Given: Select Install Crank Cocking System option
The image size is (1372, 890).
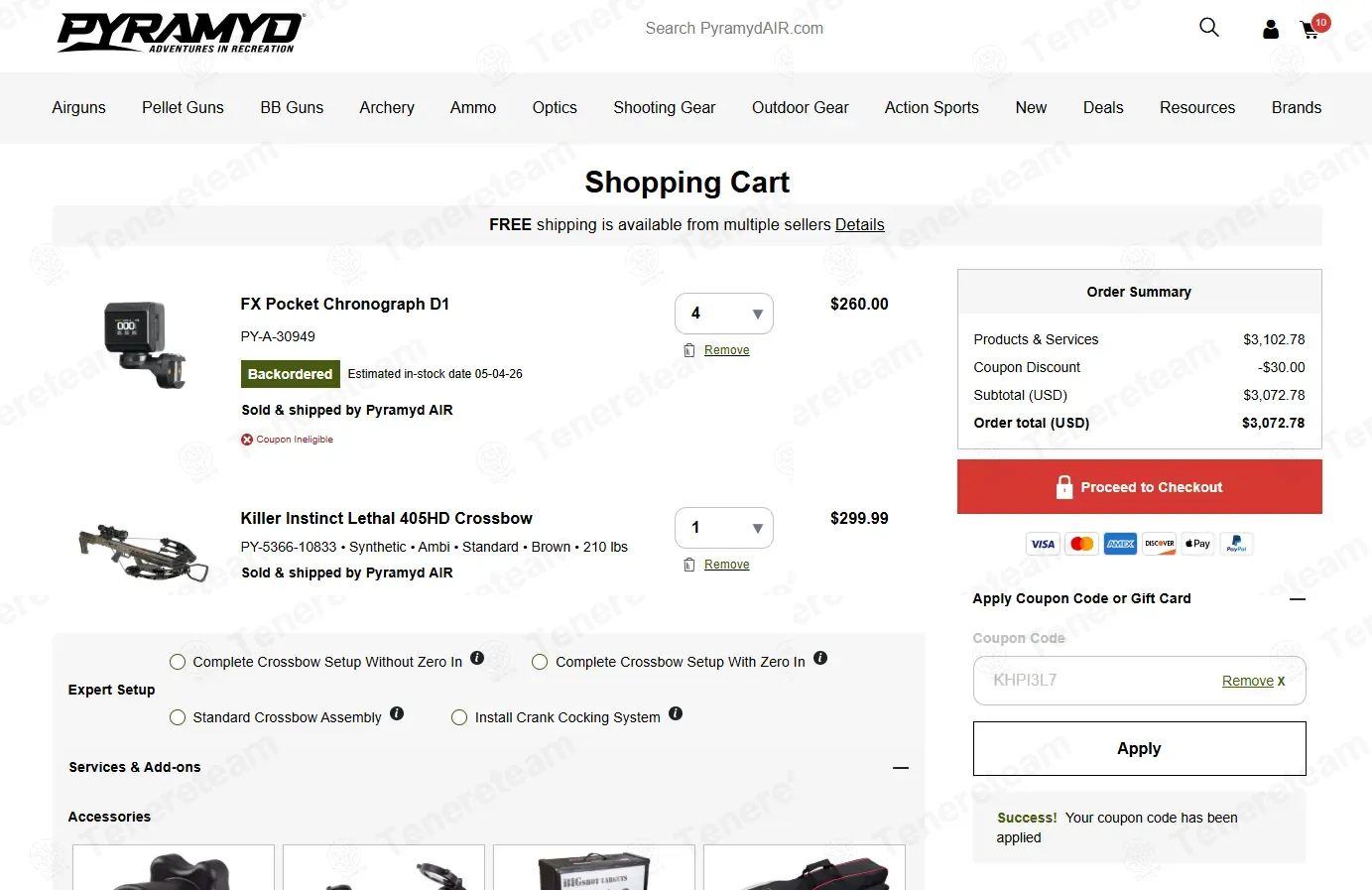Looking at the screenshot, I should click(x=459, y=717).
